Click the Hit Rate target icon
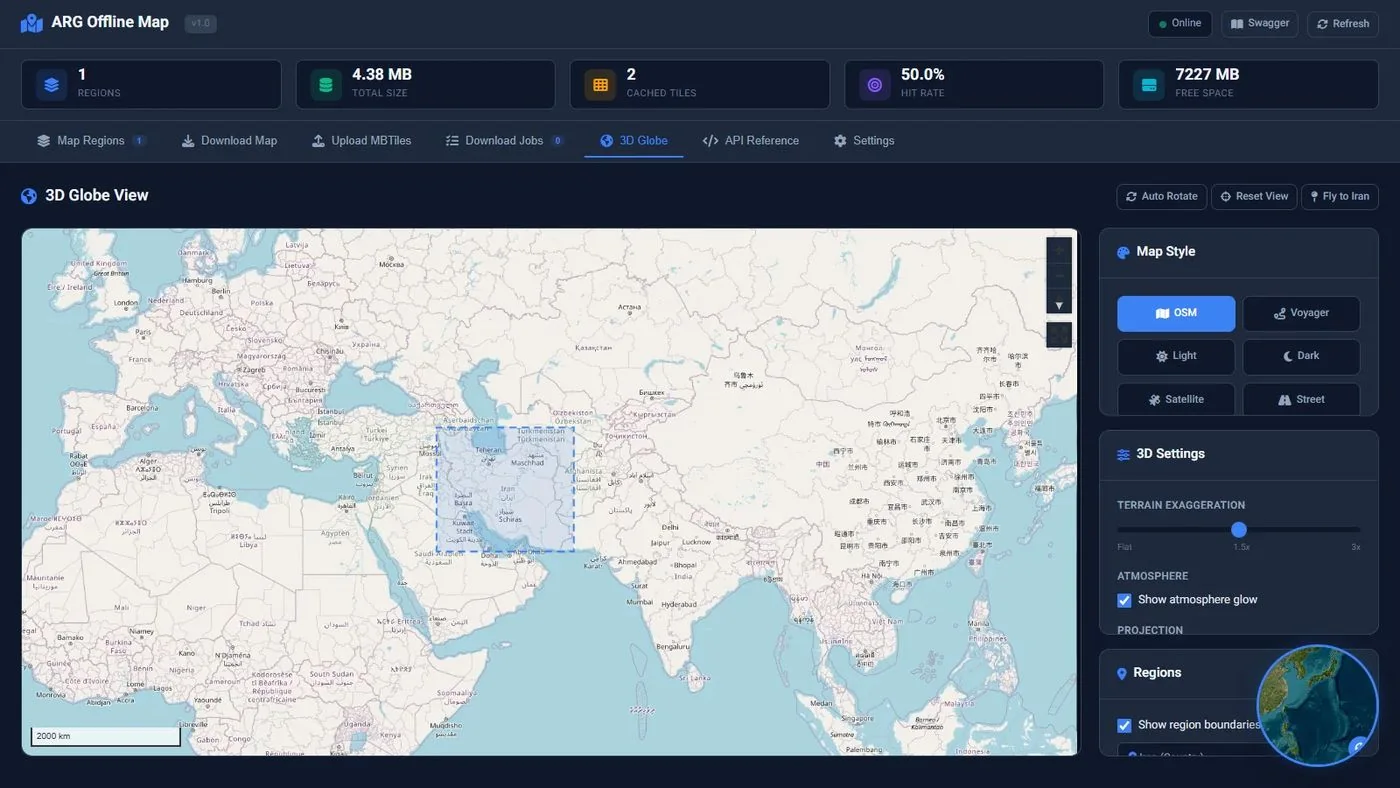This screenshot has height=788, width=1400. point(875,85)
